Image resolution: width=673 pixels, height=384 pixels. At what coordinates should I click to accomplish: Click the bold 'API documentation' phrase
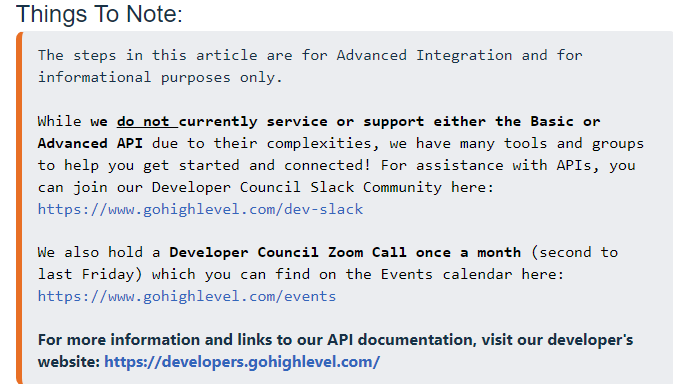coord(402,340)
